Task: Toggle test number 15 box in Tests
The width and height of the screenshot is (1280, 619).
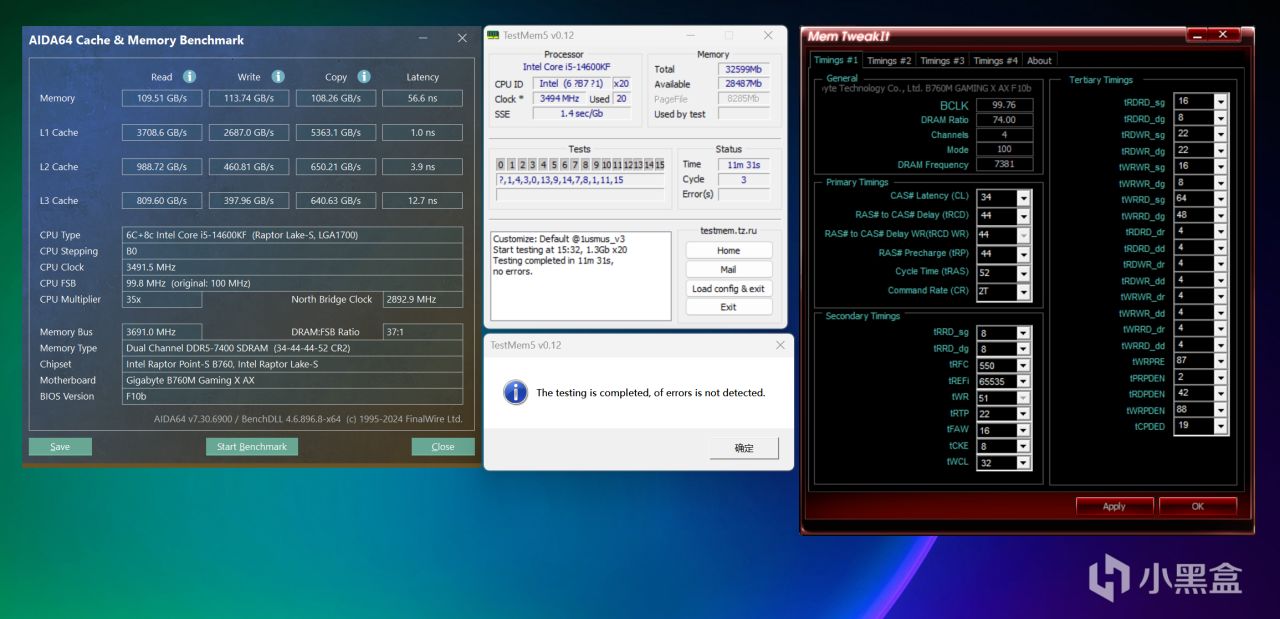Action: [659, 165]
